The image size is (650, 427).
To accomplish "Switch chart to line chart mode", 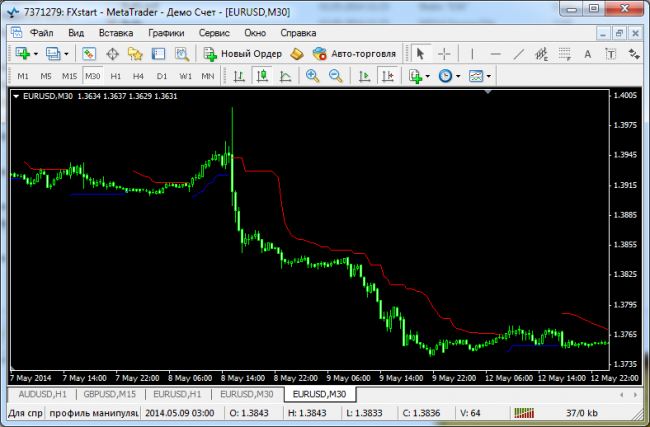I will point(285,76).
